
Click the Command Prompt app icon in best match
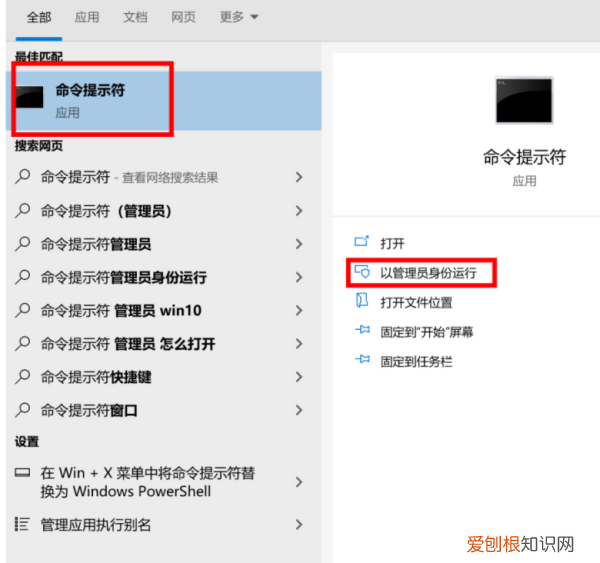coord(30,97)
